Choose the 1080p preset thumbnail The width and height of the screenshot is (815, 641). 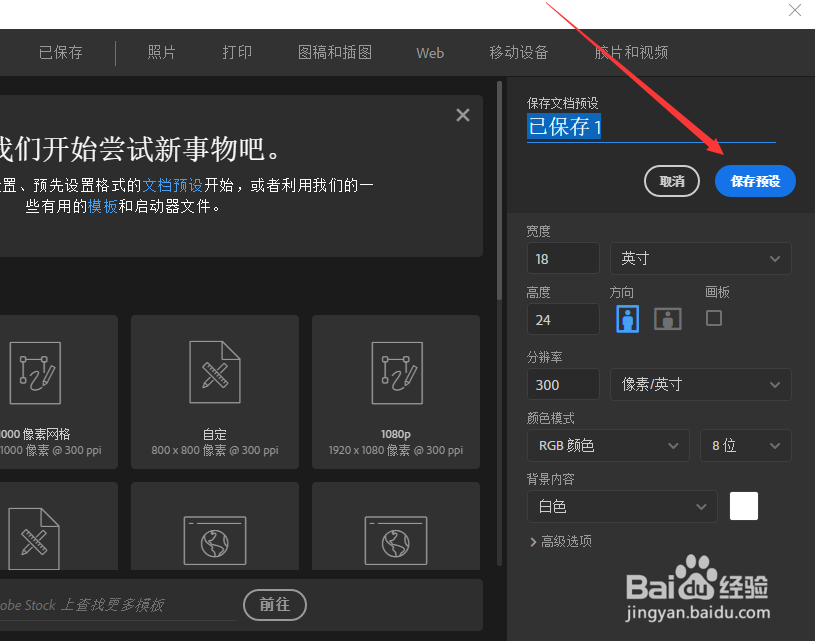[396, 372]
